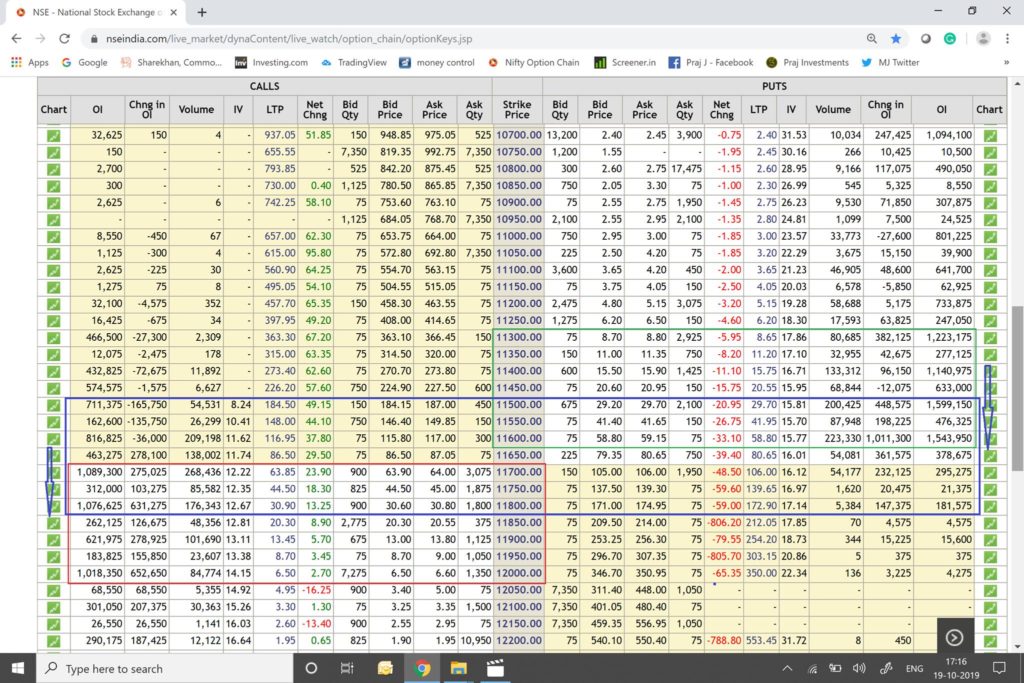Open the Puts chart icon for strike 12000.00
Image resolution: width=1024 pixels, height=683 pixels.
click(989, 573)
